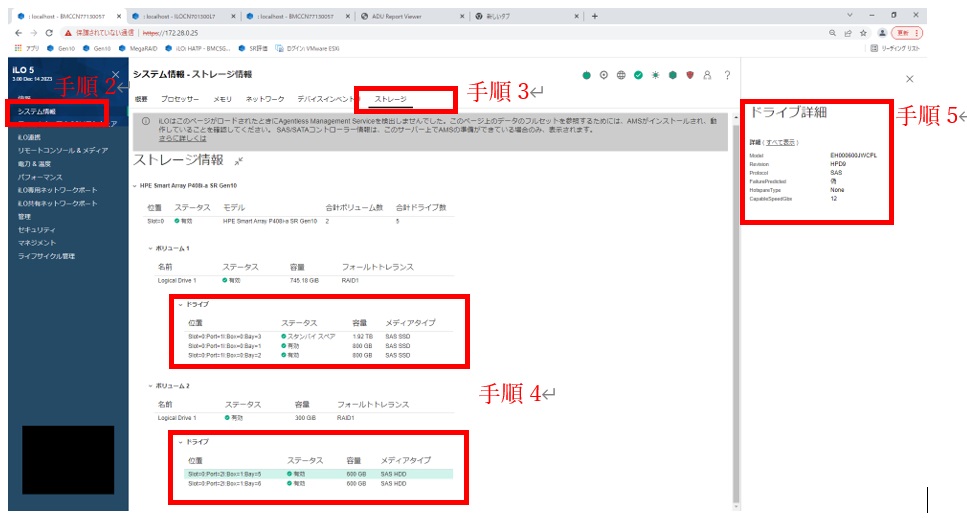Collapse ドライブ list under ボリューム 1
967x518 pixels.
181,305
